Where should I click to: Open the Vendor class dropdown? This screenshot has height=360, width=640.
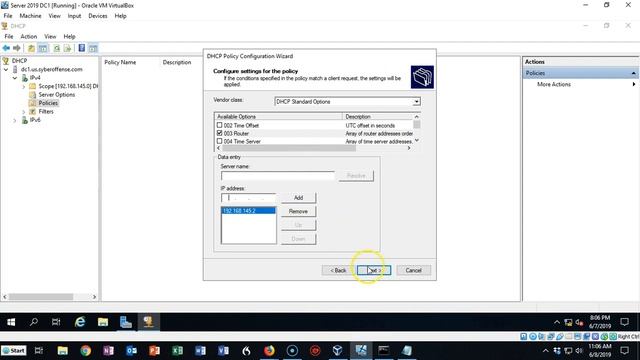click(x=416, y=102)
